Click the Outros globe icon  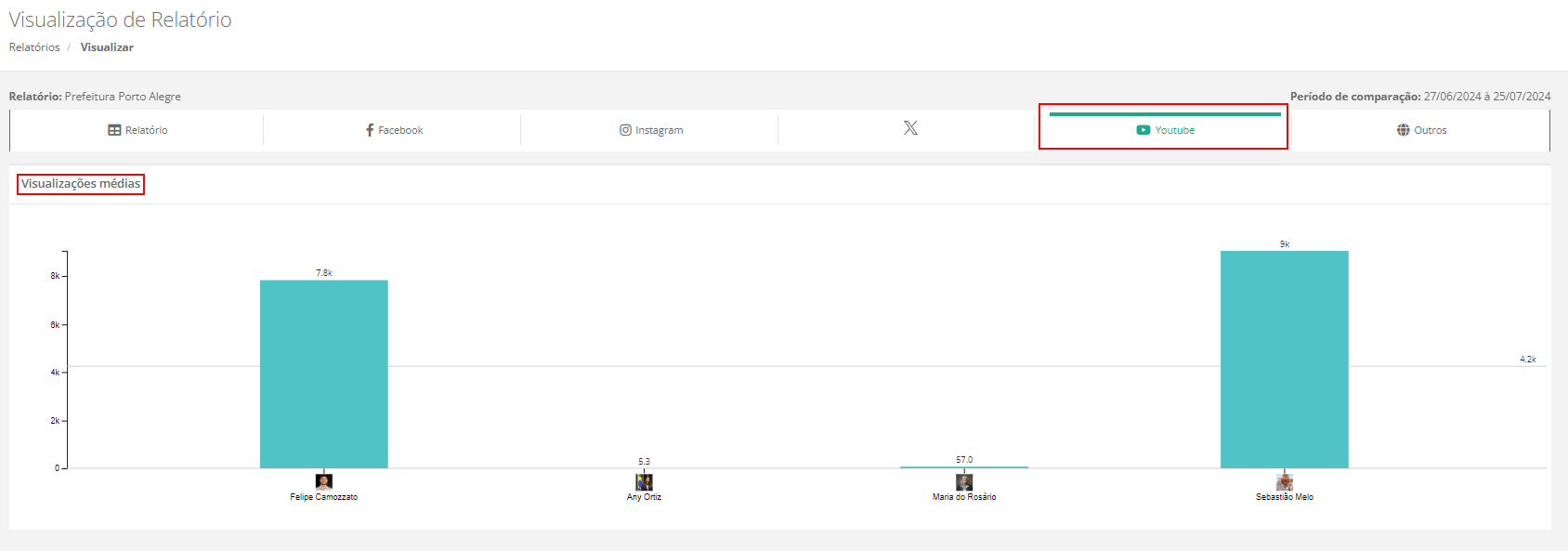coord(1403,130)
